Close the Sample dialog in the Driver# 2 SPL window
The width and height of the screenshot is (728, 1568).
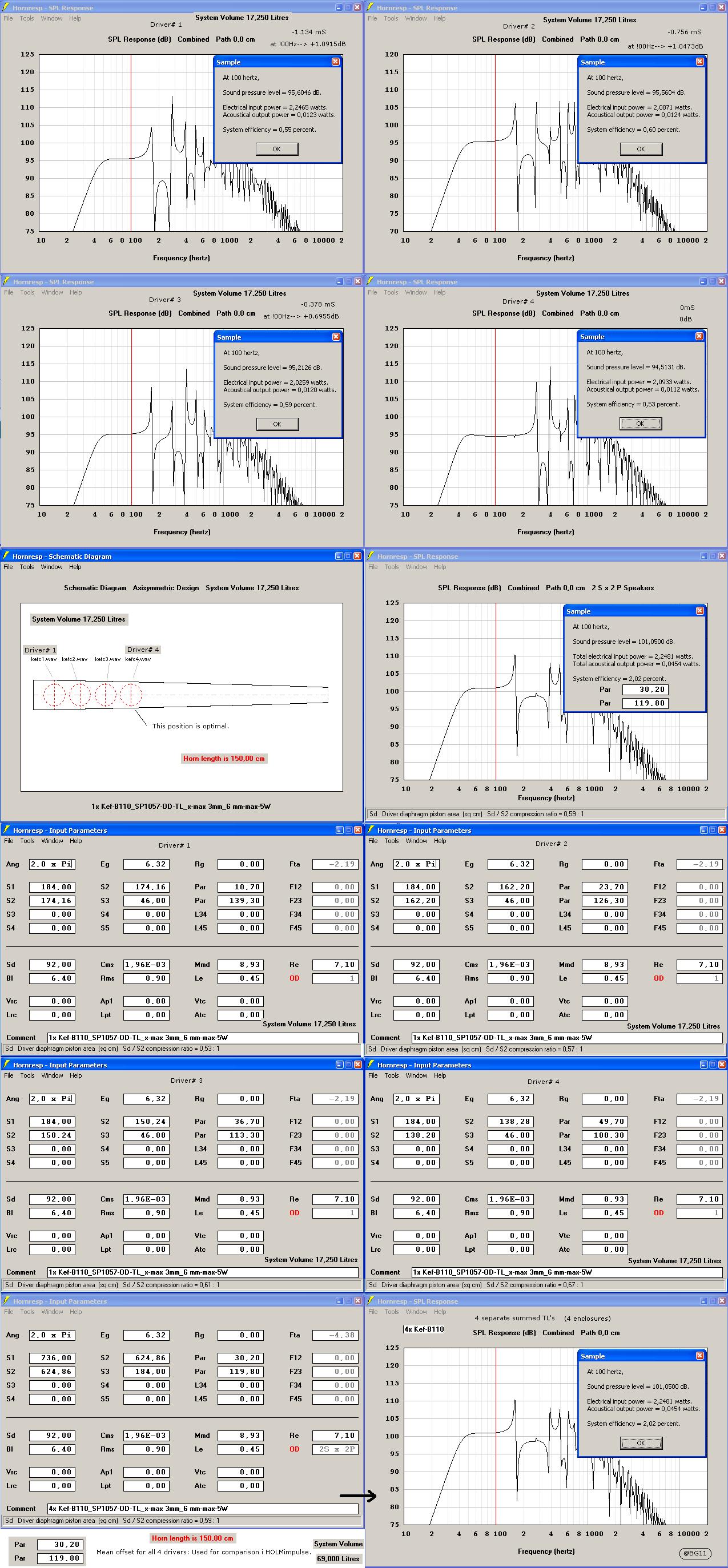[699, 62]
